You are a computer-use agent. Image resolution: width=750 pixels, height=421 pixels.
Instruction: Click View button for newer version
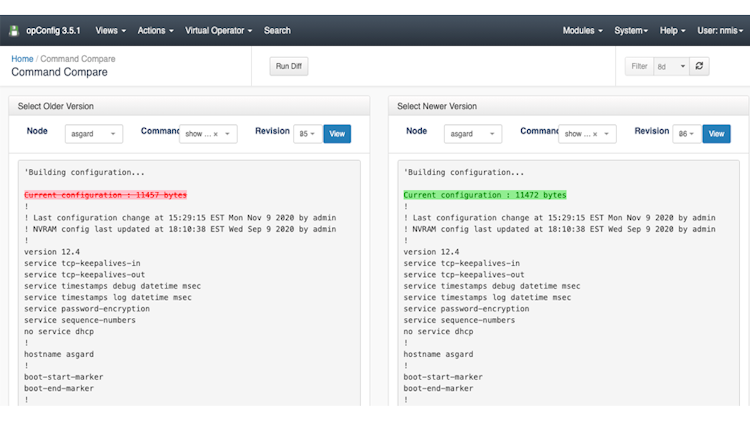tap(717, 134)
